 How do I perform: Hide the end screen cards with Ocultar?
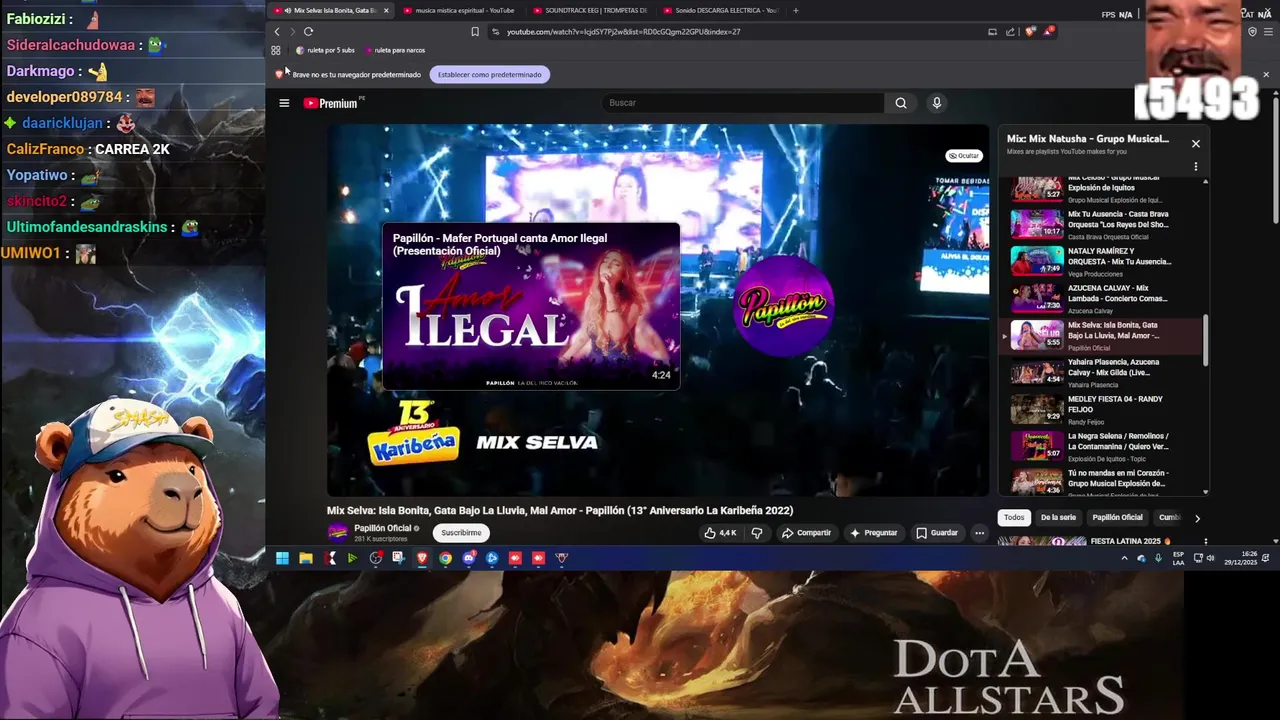pos(965,156)
